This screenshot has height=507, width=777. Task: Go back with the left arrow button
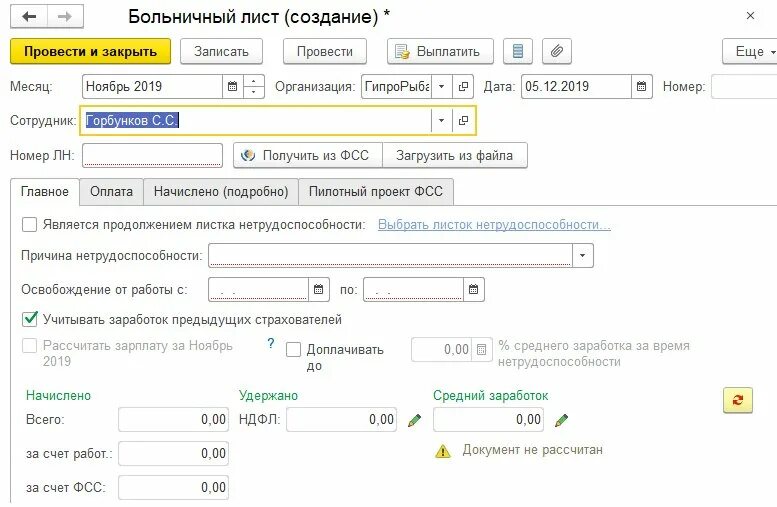click(x=29, y=17)
